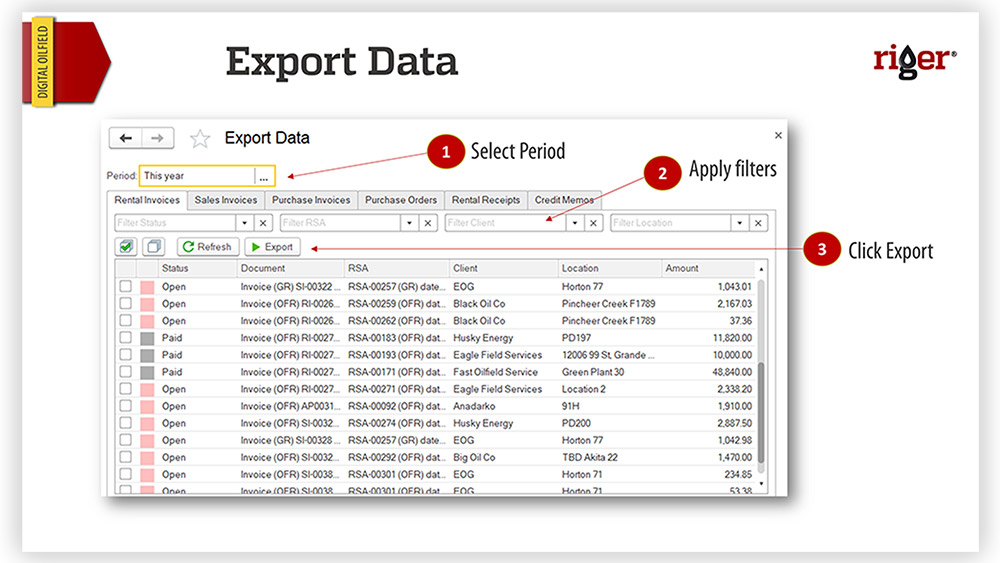The height and width of the screenshot is (563, 1000).
Task: Switch to the Sales Invoices tab
Action: coord(226,200)
